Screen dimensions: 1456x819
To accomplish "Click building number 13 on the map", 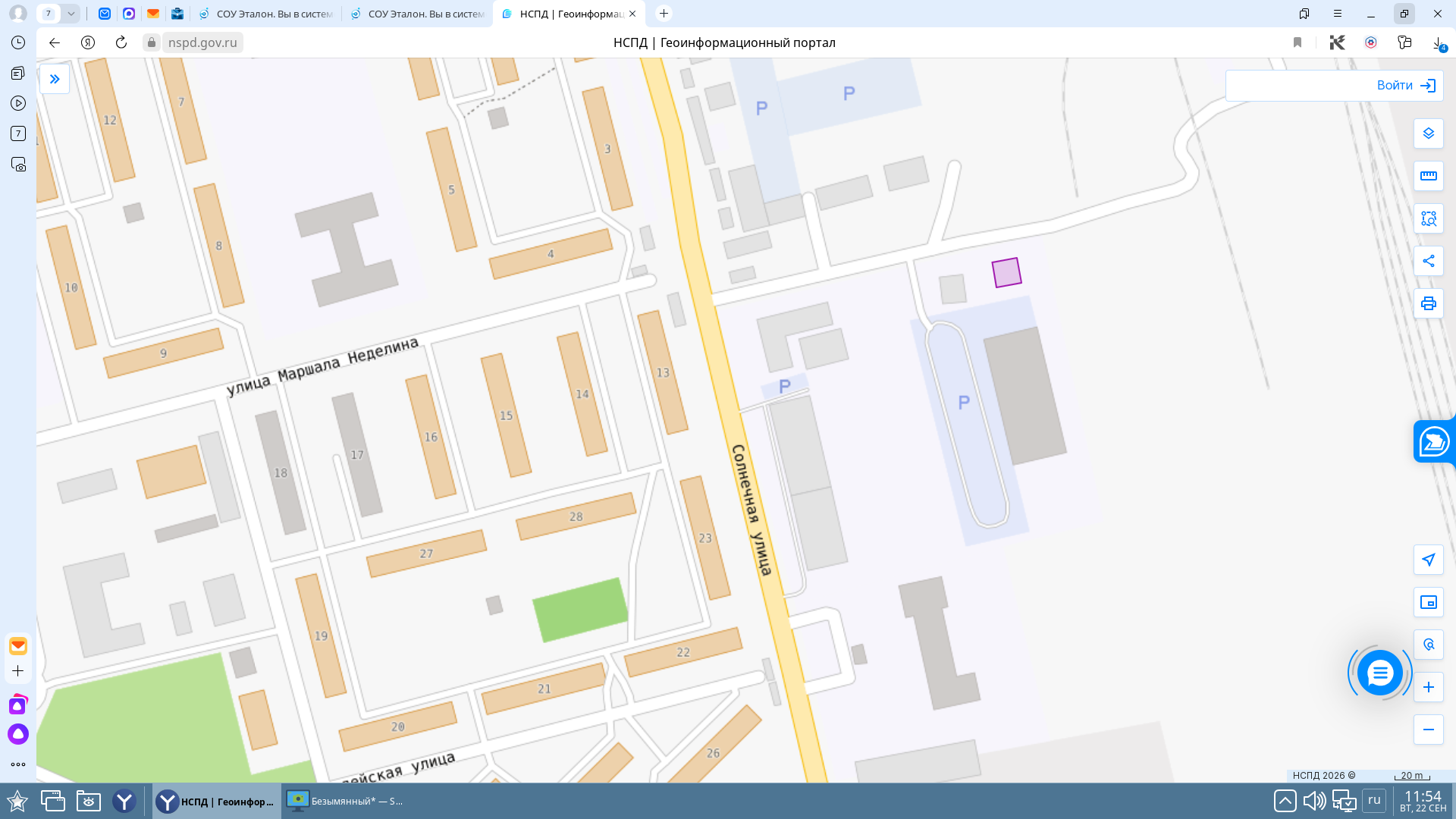I will click(663, 372).
